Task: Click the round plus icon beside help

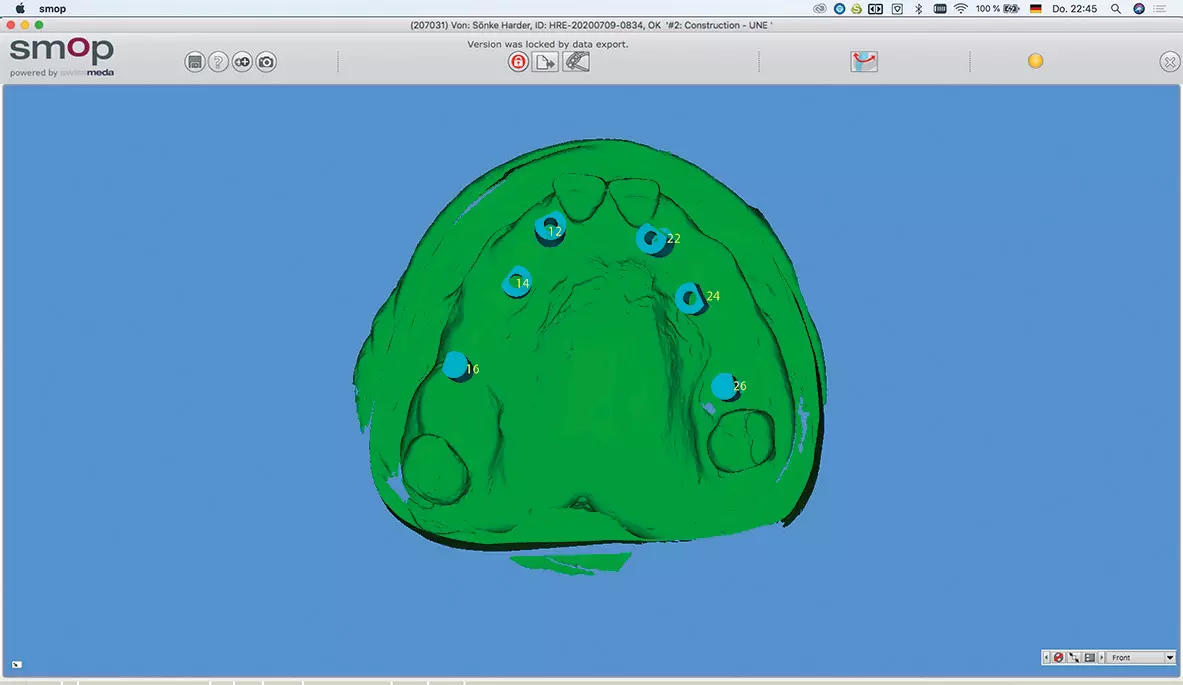Action: click(x=242, y=62)
